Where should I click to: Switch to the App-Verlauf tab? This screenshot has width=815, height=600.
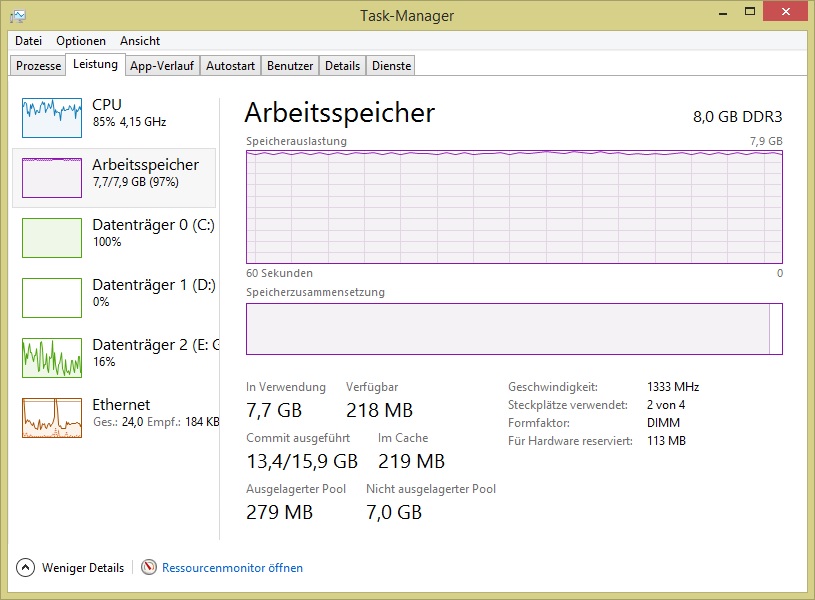click(162, 66)
